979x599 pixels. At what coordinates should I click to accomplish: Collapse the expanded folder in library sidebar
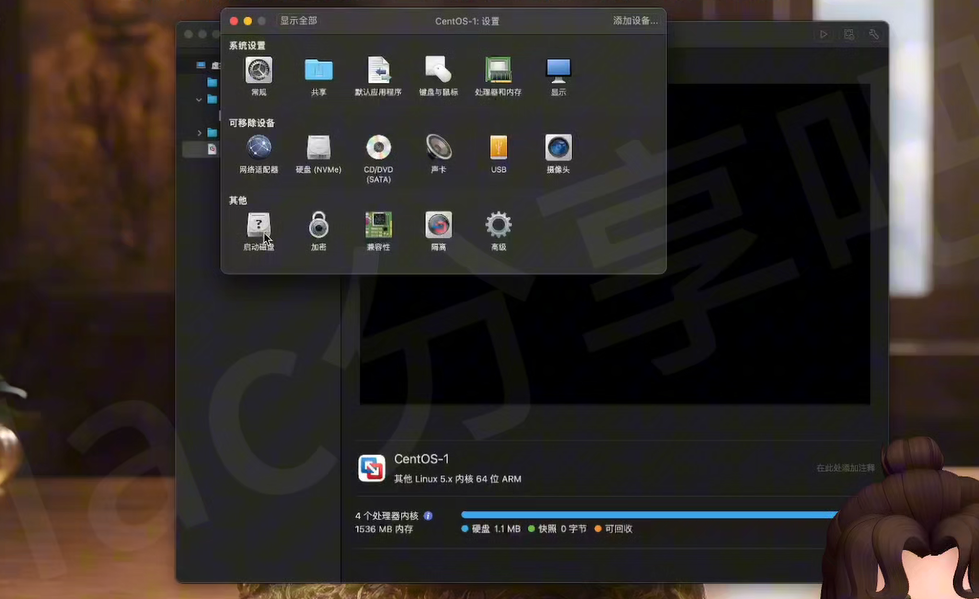click(x=199, y=99)
